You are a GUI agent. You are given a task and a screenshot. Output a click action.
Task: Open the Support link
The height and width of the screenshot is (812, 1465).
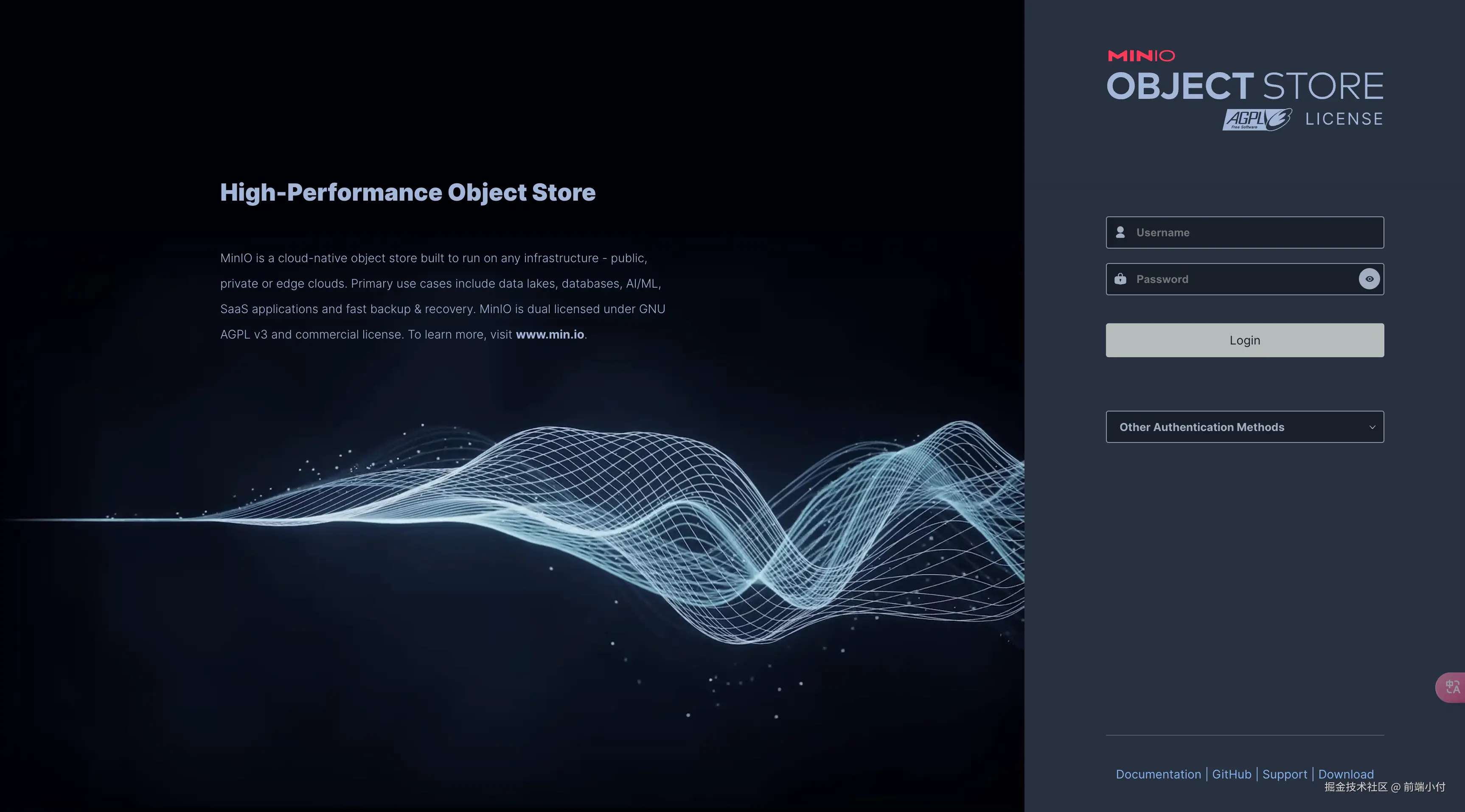tap(1284, 775)
